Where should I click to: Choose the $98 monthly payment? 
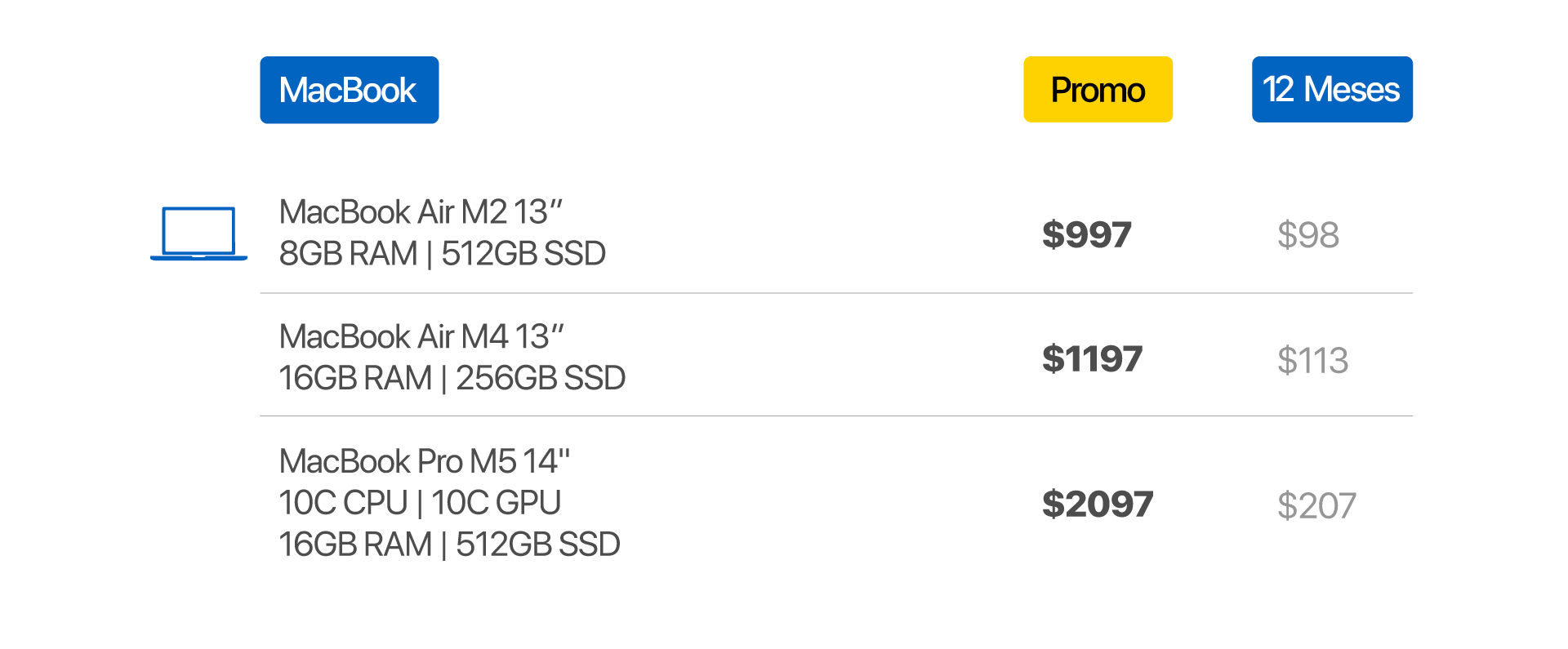point(1307,235)
